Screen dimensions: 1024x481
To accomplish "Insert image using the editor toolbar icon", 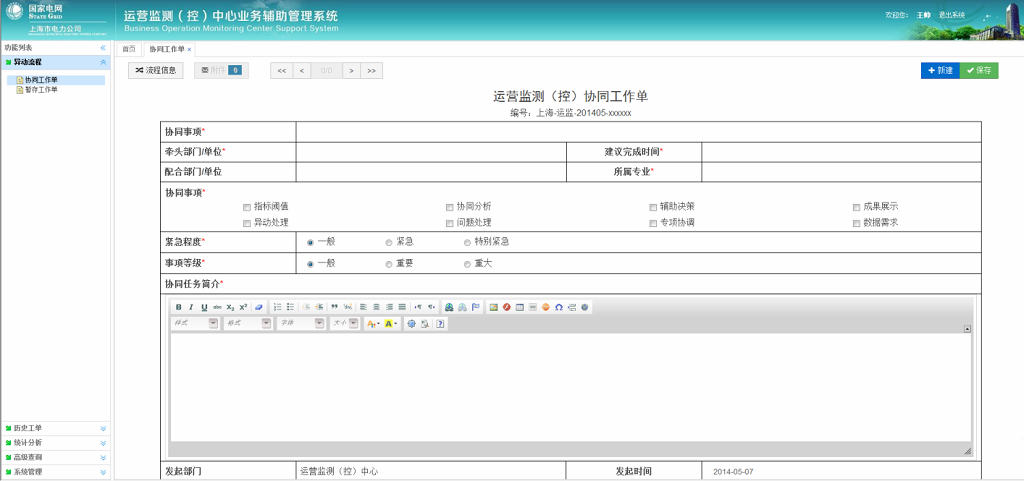I will click(493, 307).
